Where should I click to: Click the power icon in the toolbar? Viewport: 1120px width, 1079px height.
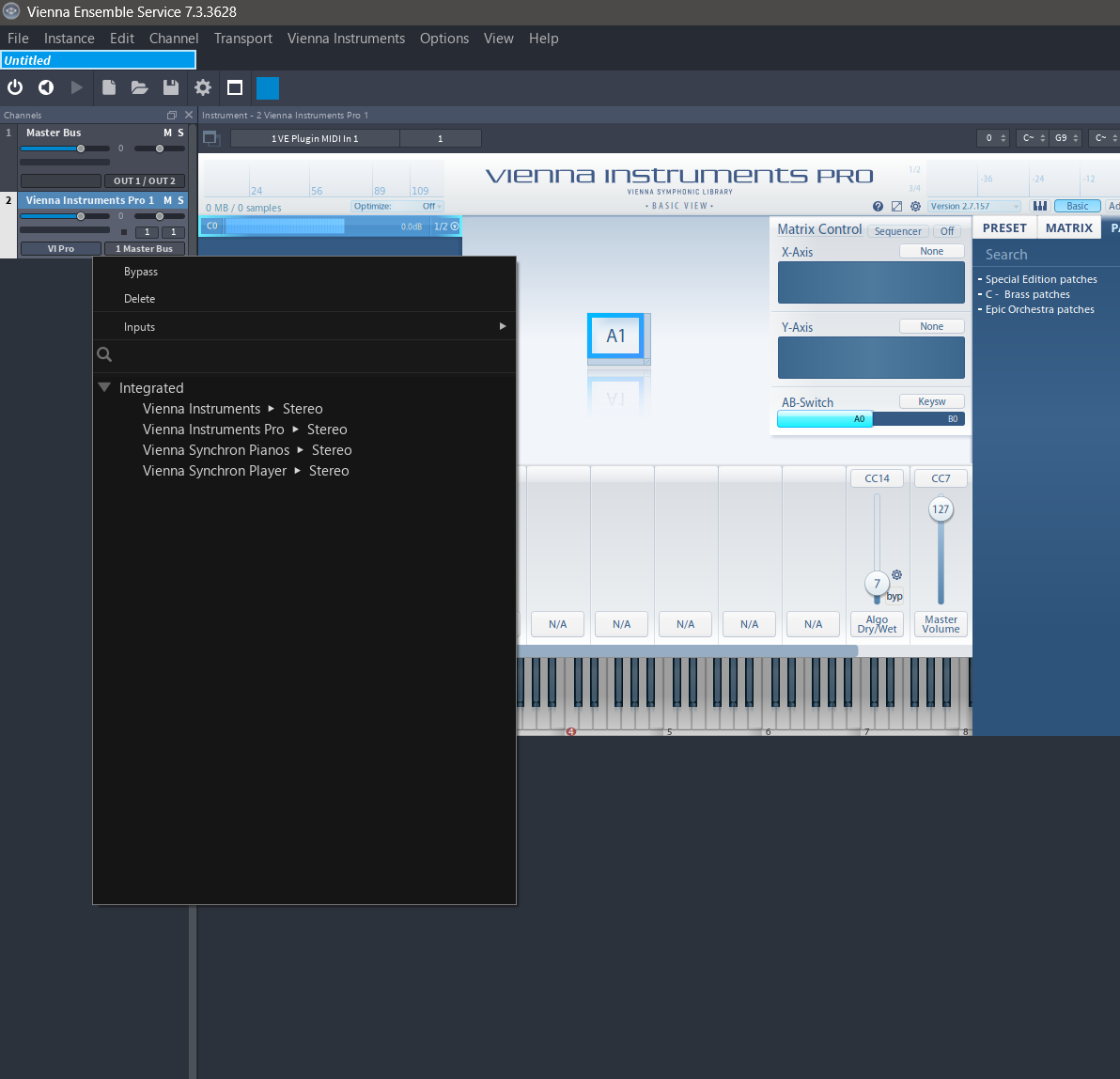(x=15, y=87)
